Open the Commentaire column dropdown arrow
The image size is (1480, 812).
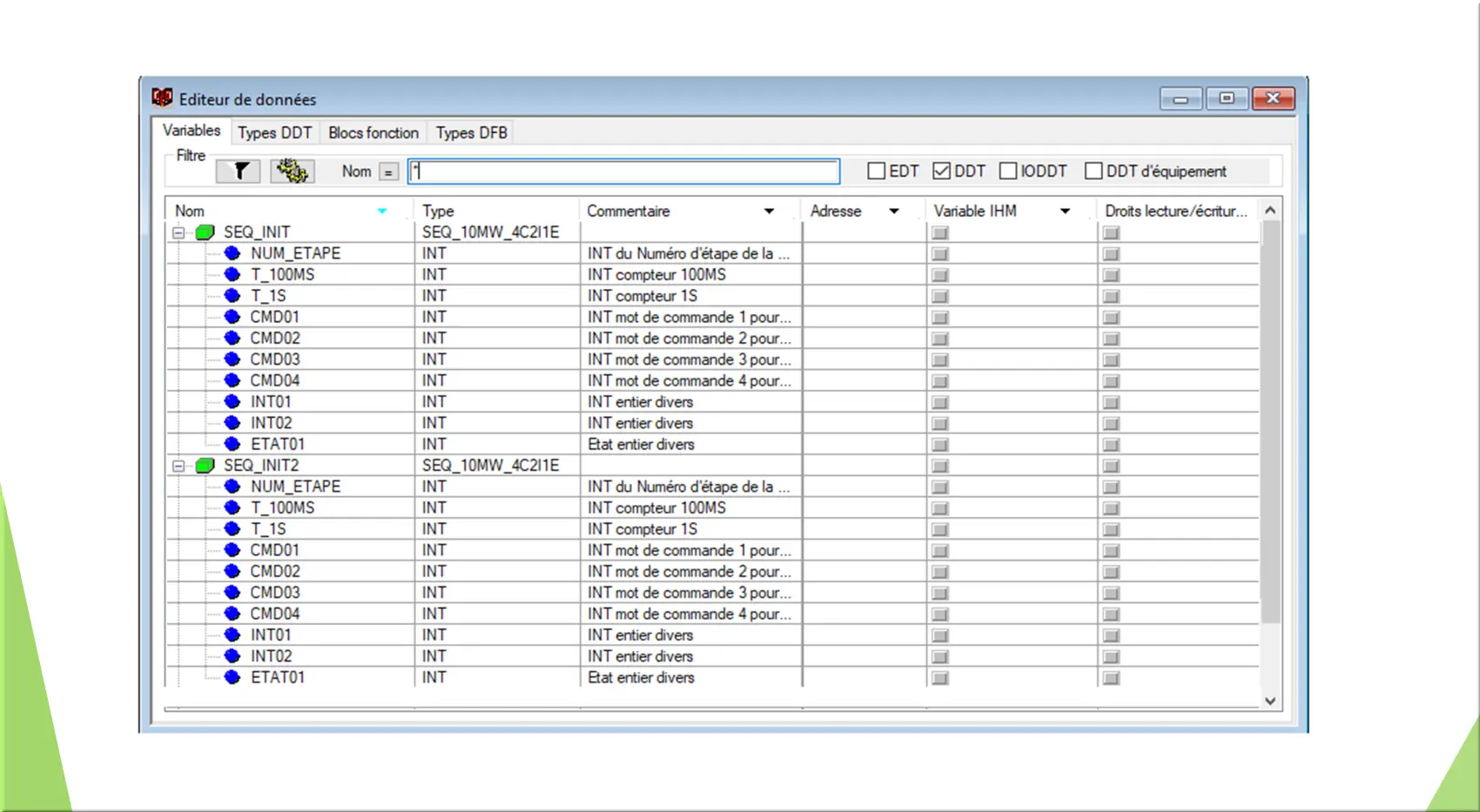[x=769, y=211]
